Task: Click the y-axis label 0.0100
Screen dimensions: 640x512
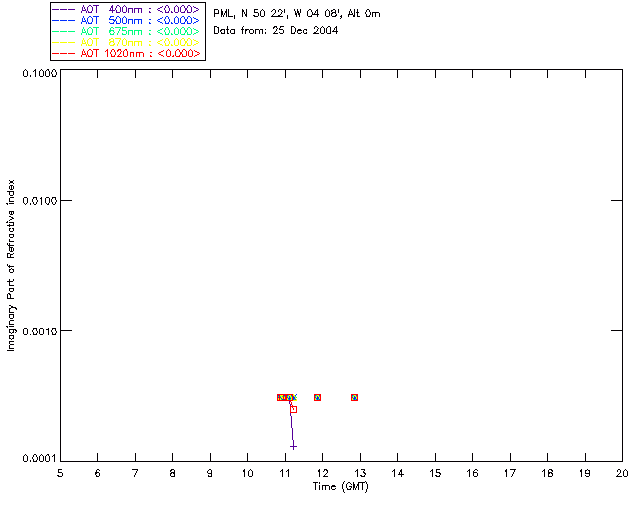Action: [40, 201]
